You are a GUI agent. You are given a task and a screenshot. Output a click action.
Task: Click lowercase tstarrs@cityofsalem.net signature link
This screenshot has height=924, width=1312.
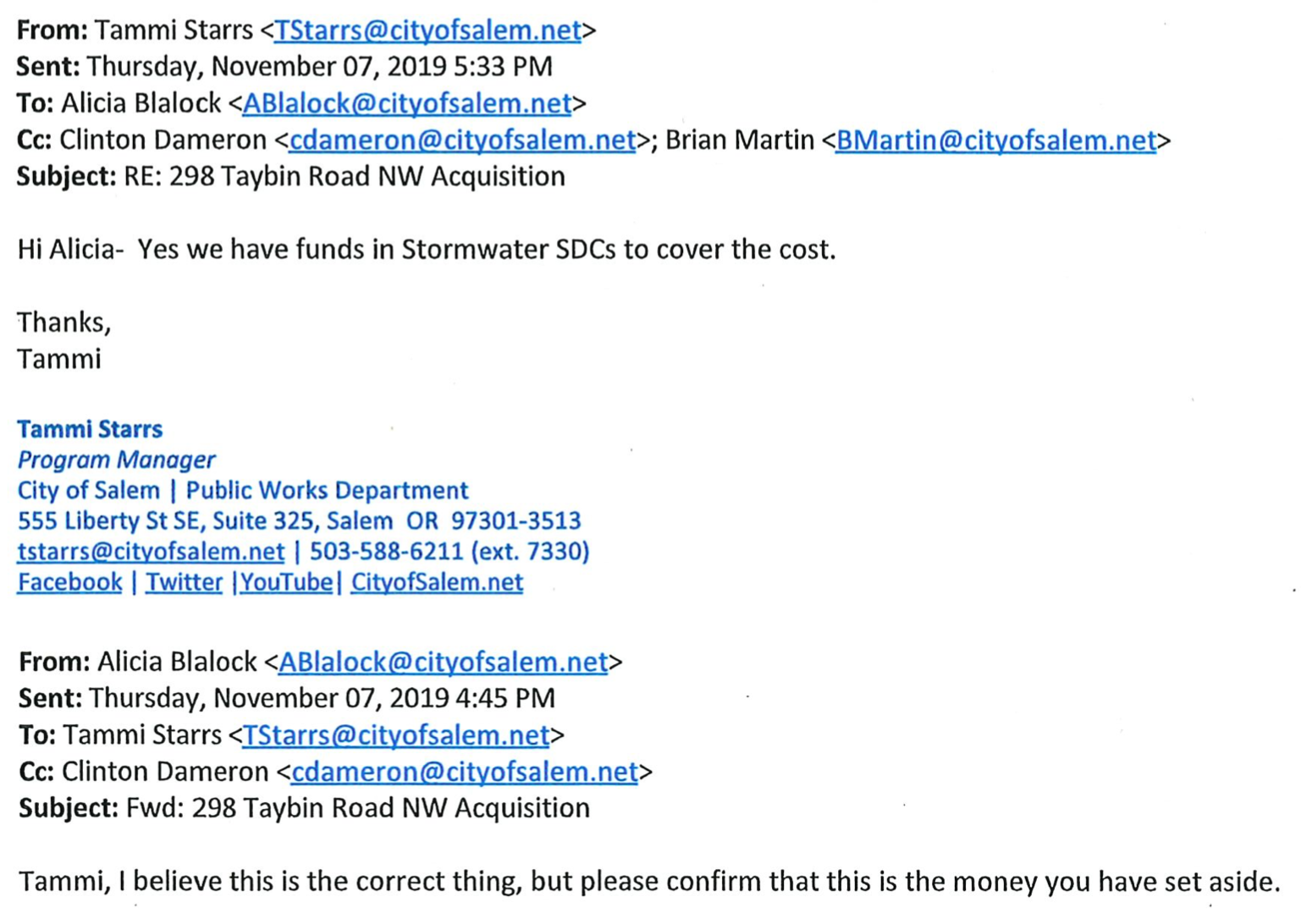pos(151,552)
